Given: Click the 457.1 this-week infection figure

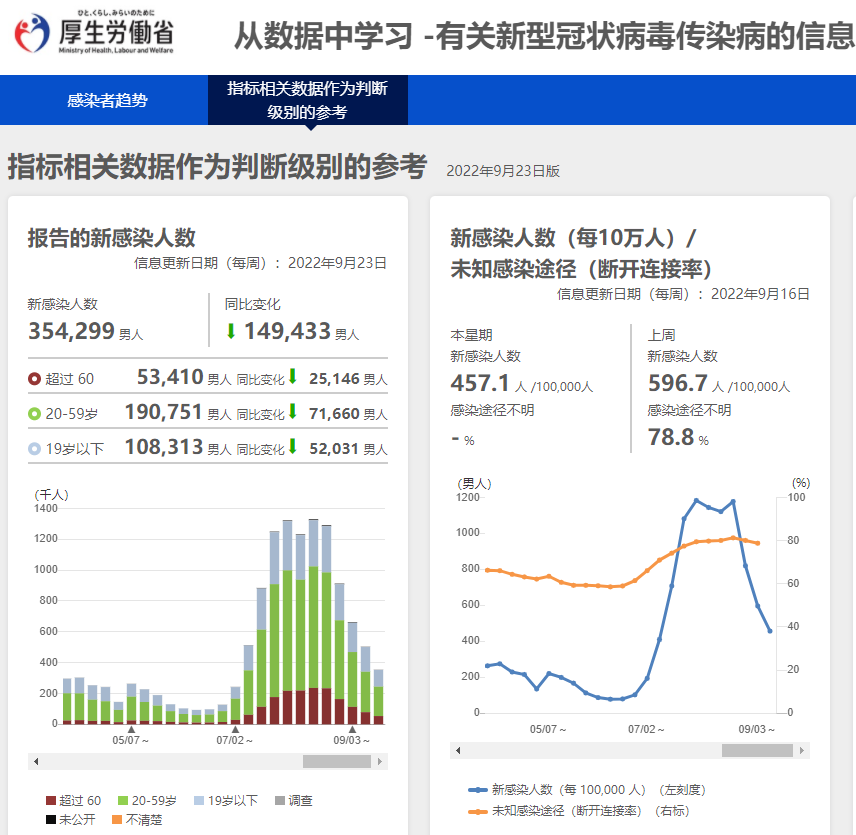Looking at the screenshot, I should click(x=480, y=383).
